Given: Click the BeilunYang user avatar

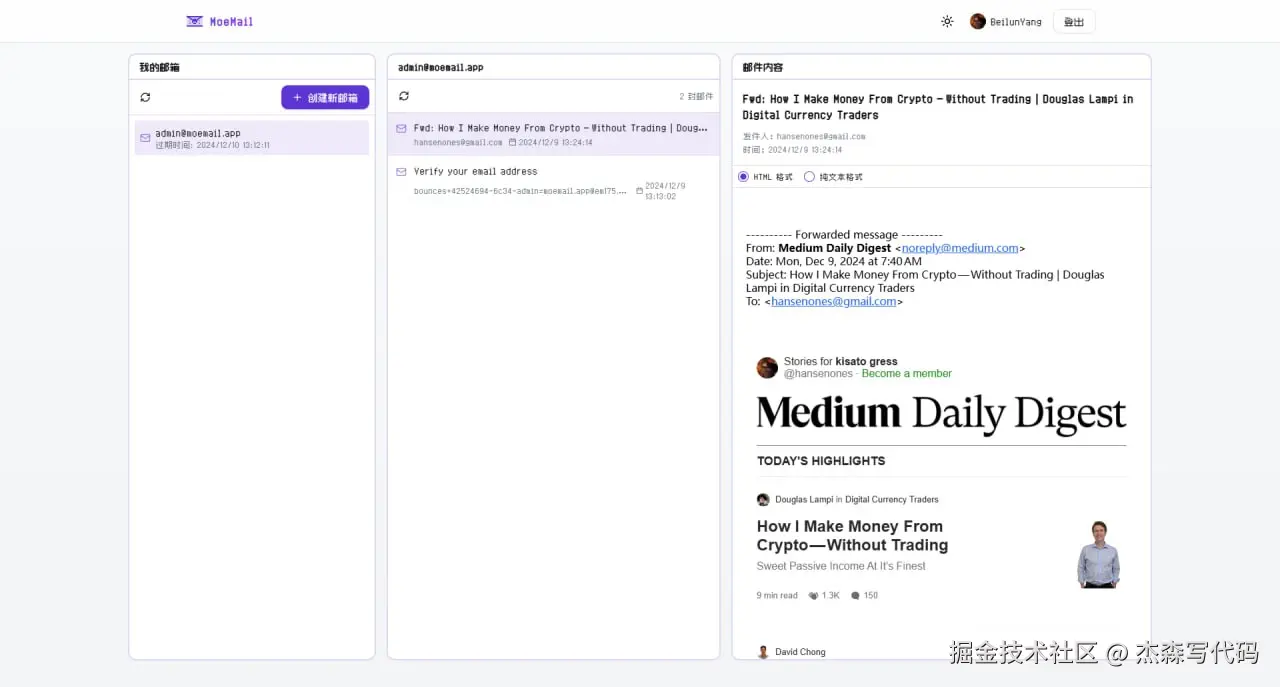Looking at the screenshot, I should coord(978,21).
